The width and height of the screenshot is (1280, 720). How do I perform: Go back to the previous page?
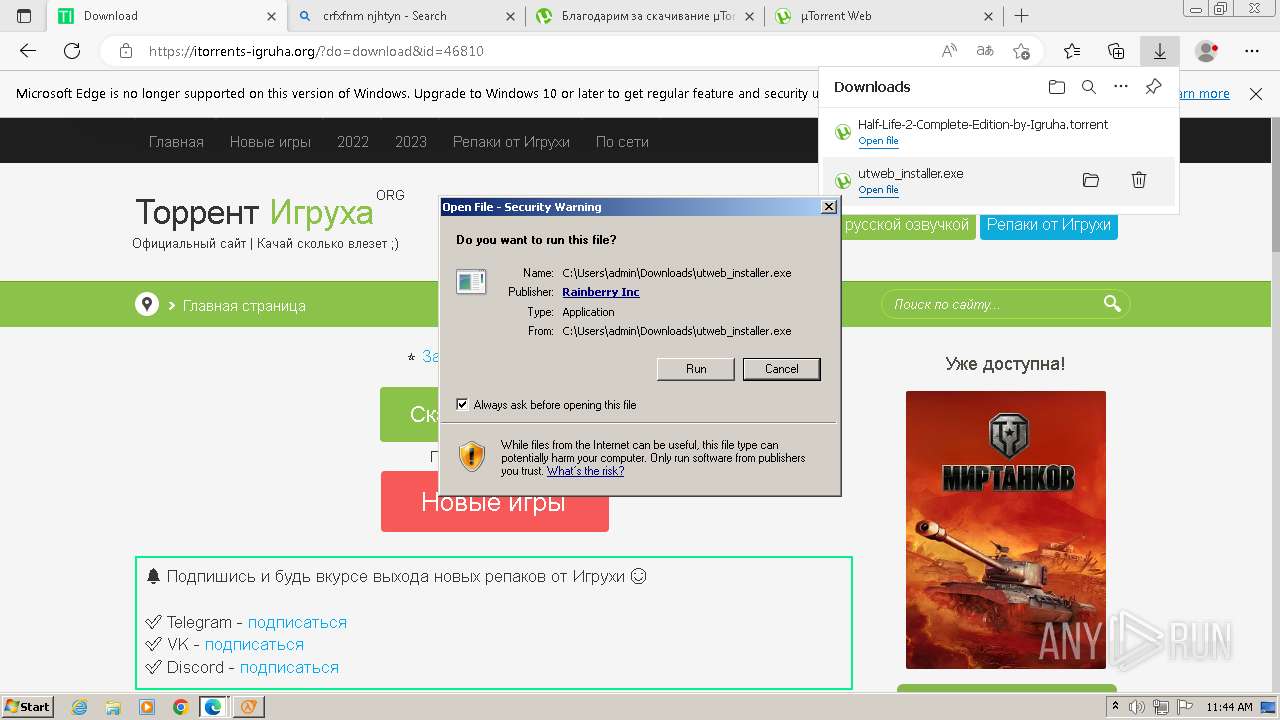(28, 51)
